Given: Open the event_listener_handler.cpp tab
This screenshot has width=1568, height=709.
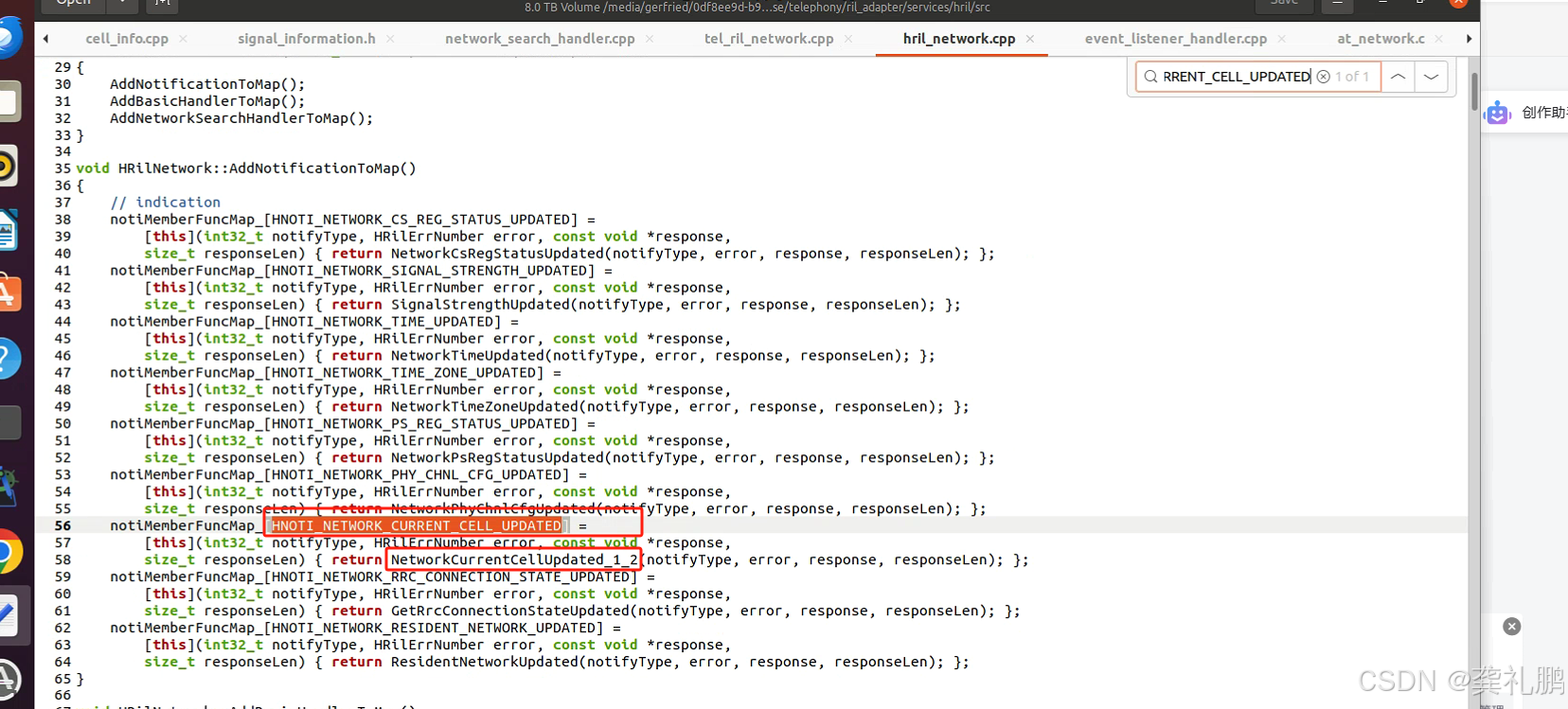Looking at the screenshot, I should (1176, 39).
